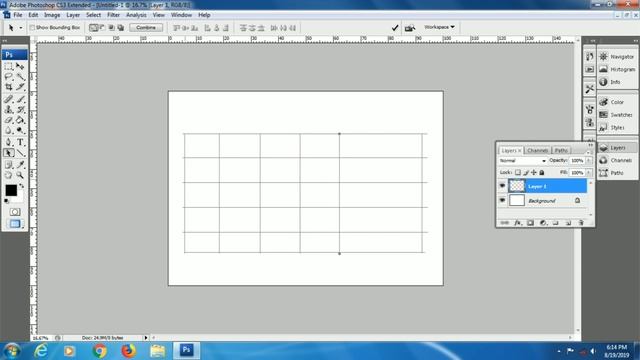640x360 pixels.
Task: Select the Notes tool
Action: [9, 165]
